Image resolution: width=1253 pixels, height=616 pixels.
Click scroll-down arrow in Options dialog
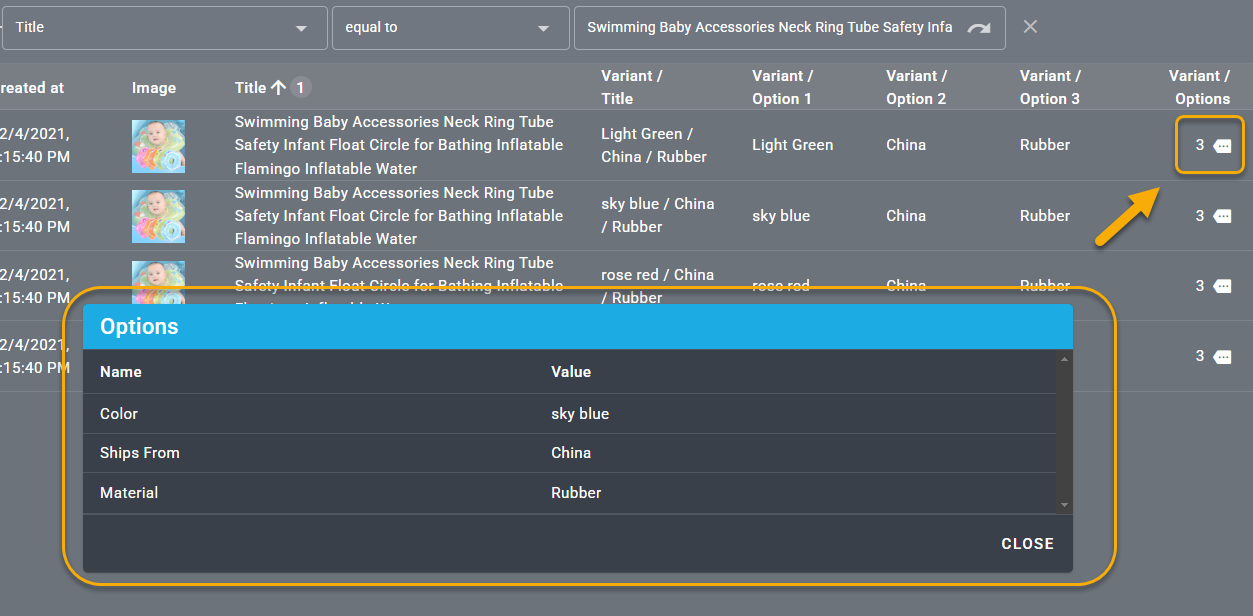click(1064, 506)
